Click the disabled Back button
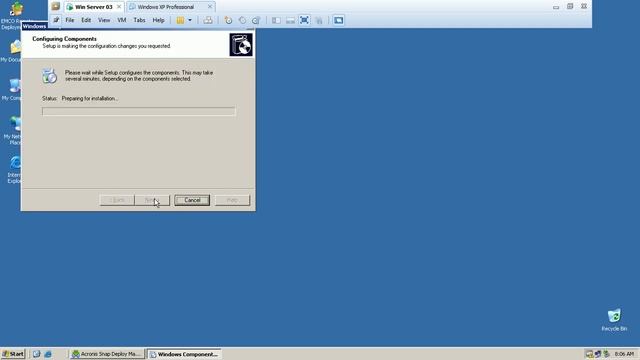The width and height of the screenshot is (640, 360). (x=117, y=200)
